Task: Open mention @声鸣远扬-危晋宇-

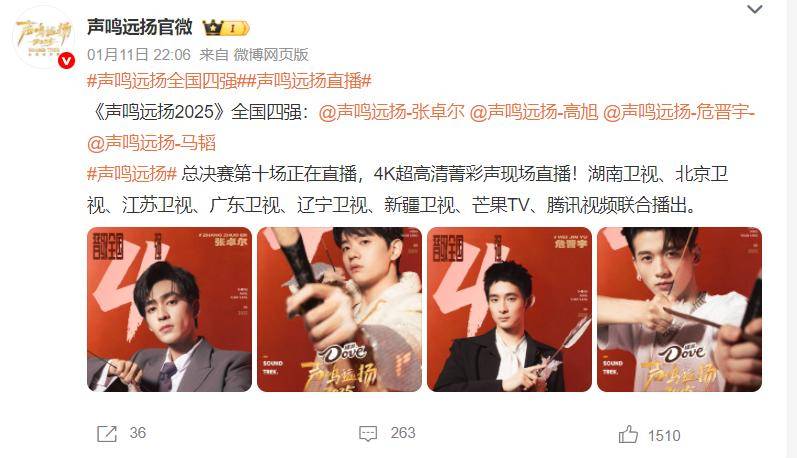Action: click(679, 112)
